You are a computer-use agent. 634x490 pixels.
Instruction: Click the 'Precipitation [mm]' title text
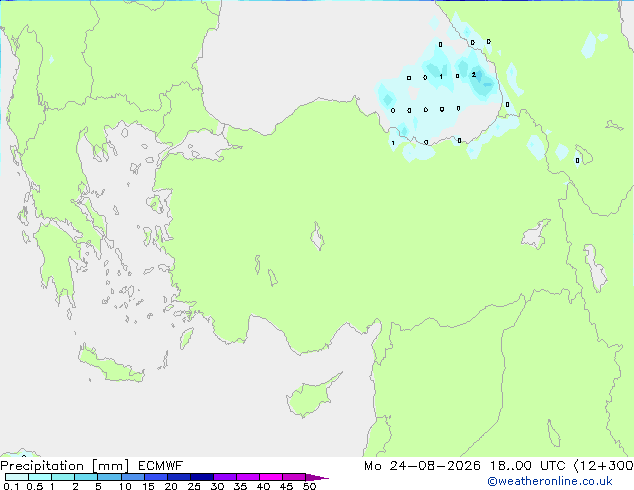point(65,466)
